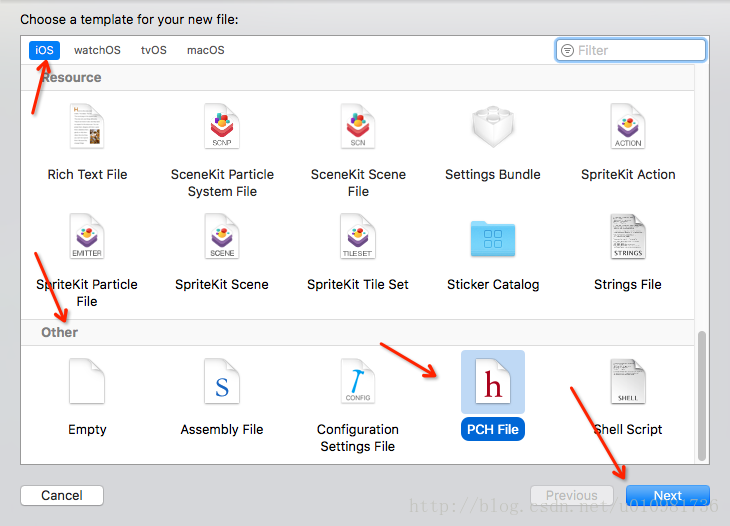Click the 'Other' section header
This screenshot has height=526, width=730.
tap(60, 332)
